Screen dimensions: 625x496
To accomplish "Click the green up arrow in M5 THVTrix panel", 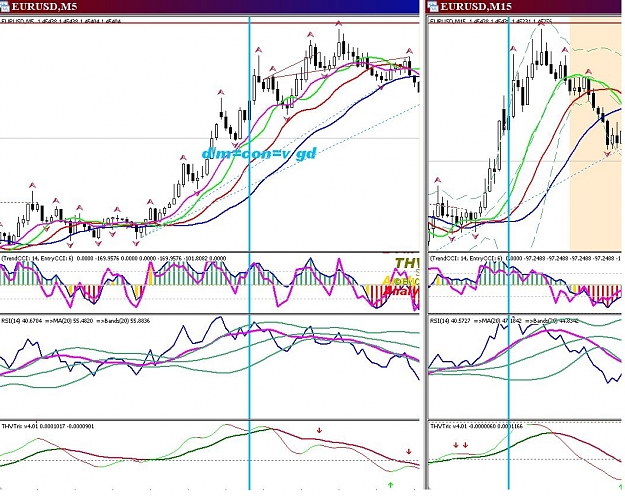I will click(x=390, y=485).
